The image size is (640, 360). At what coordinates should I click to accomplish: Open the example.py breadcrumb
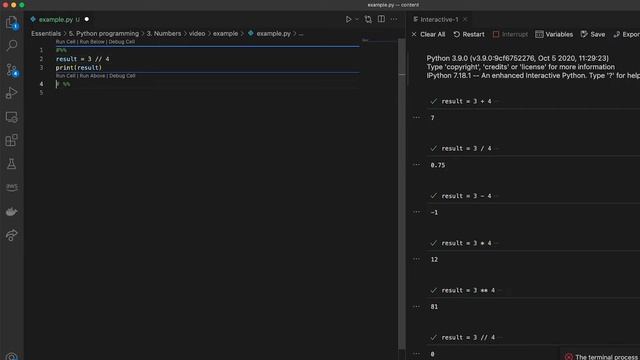pyautogui.click(x=269, y=33)
